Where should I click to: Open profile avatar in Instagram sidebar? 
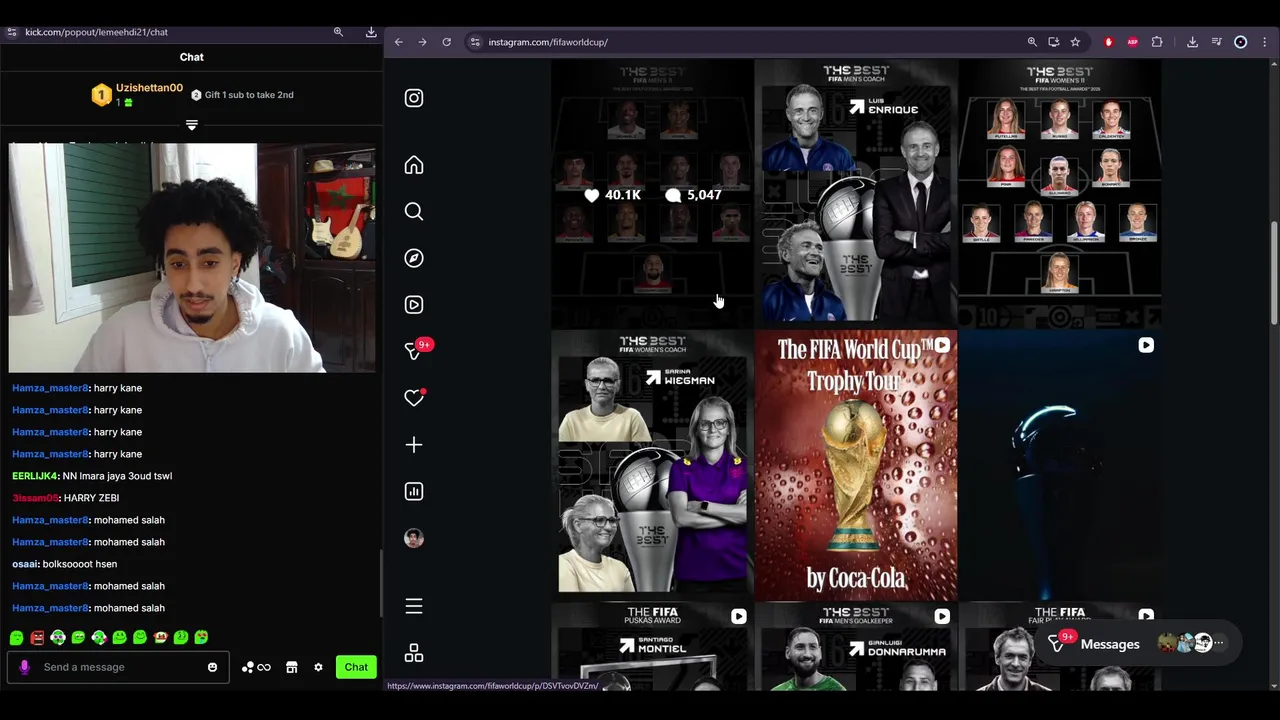(x=414, y=538)
